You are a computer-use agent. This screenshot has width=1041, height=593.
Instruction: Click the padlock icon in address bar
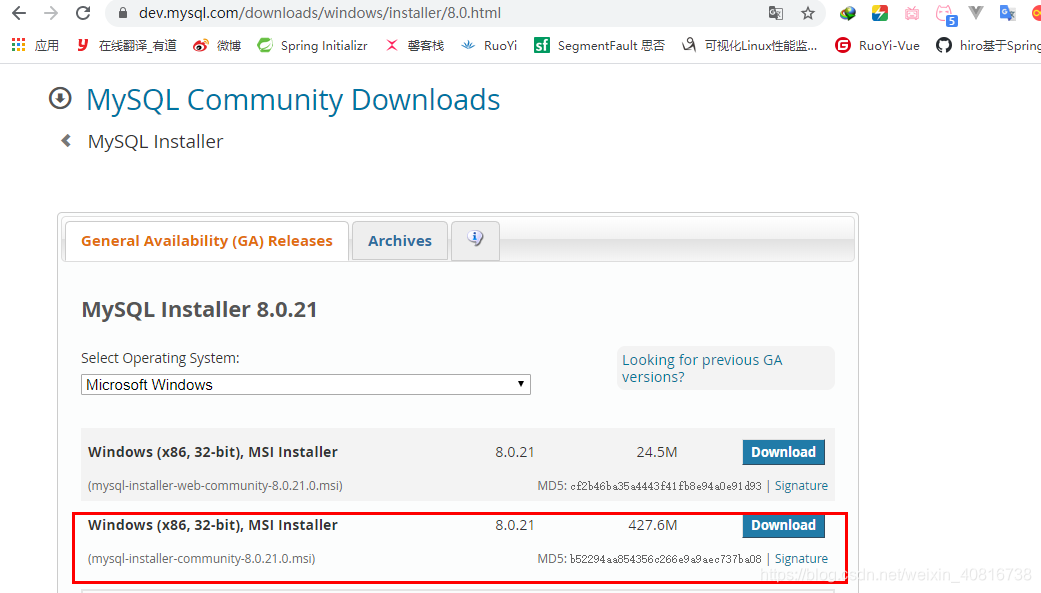[123, 13]
